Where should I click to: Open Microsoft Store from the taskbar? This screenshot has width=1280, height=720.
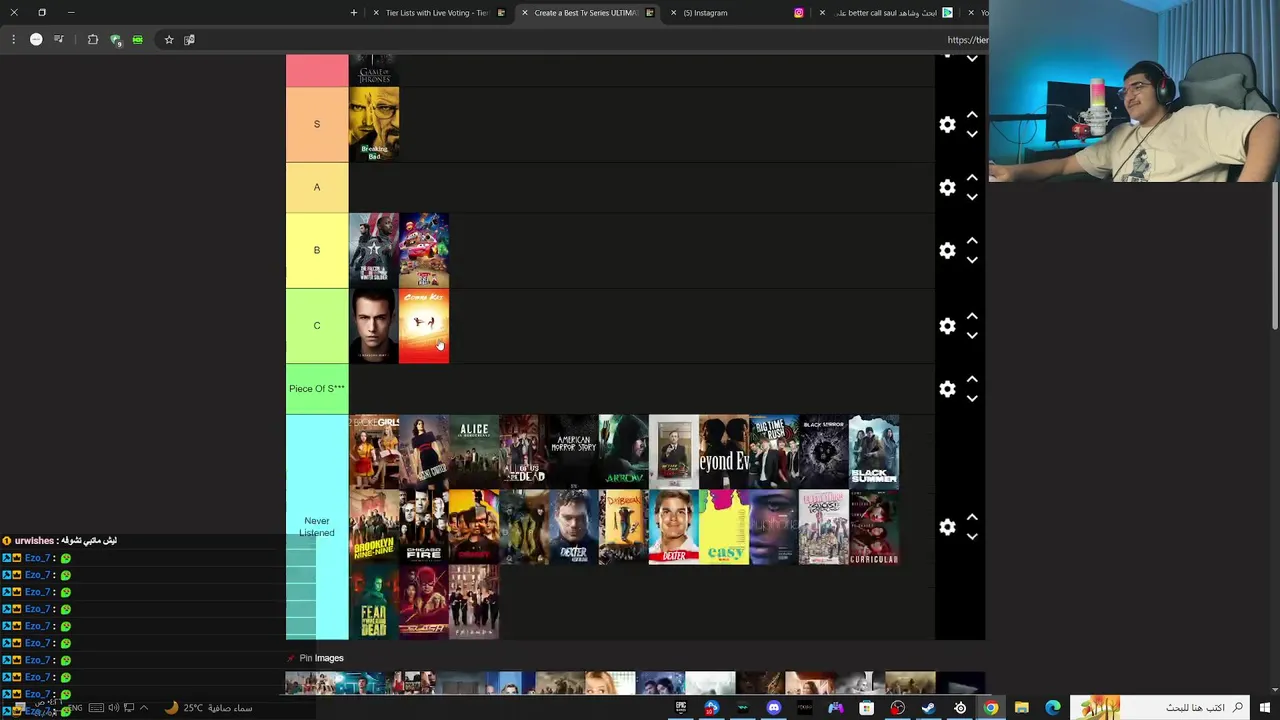point(866,708)
